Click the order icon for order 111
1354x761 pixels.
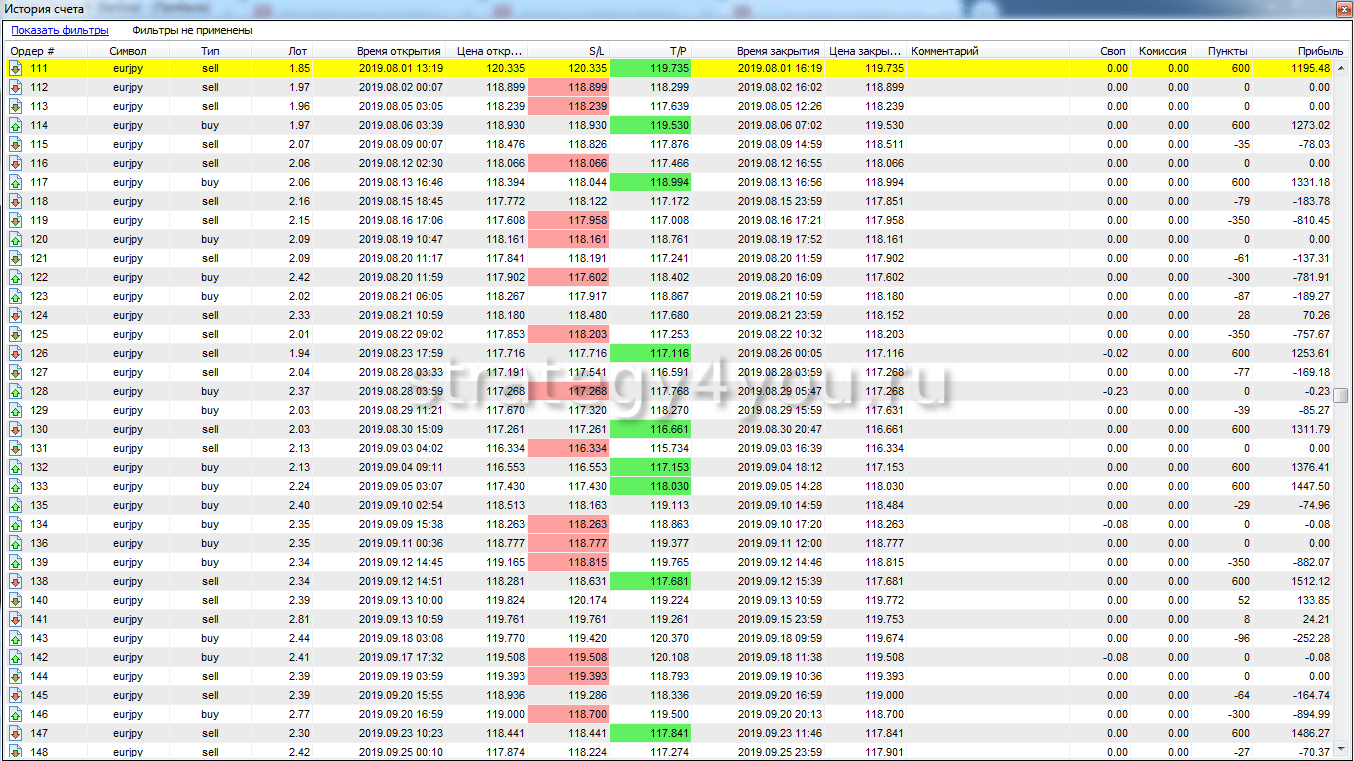(16, 68)
